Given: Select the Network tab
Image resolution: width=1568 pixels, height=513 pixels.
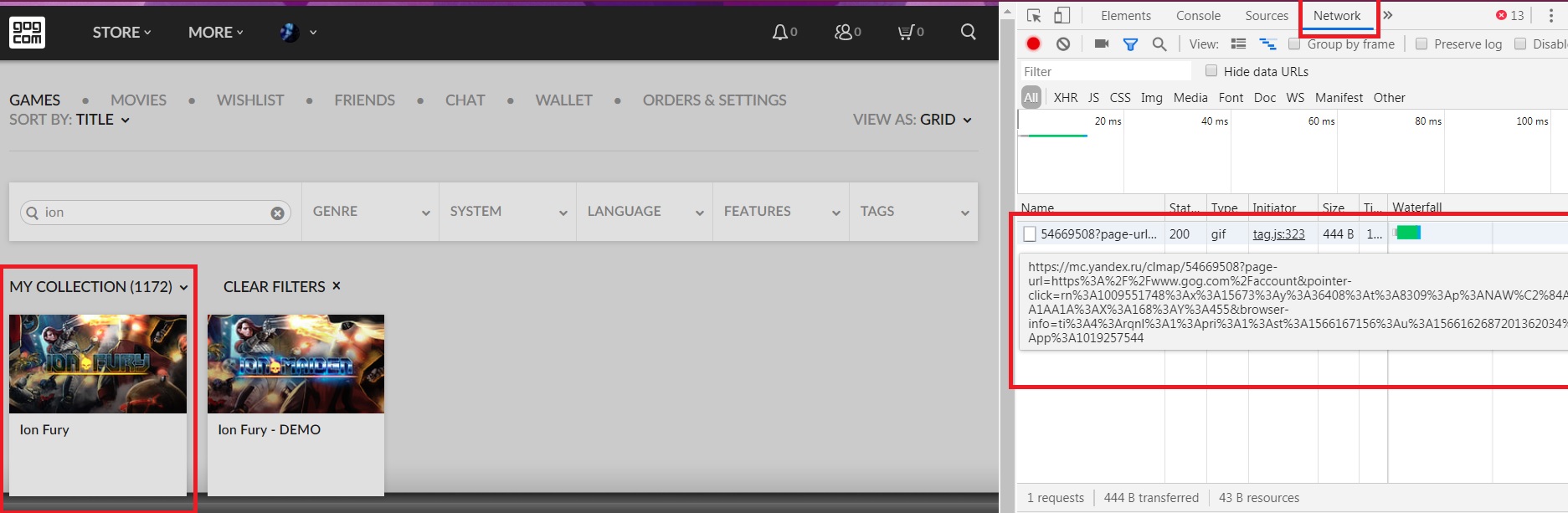Looking at the screenshot, I should (1337, 16).
